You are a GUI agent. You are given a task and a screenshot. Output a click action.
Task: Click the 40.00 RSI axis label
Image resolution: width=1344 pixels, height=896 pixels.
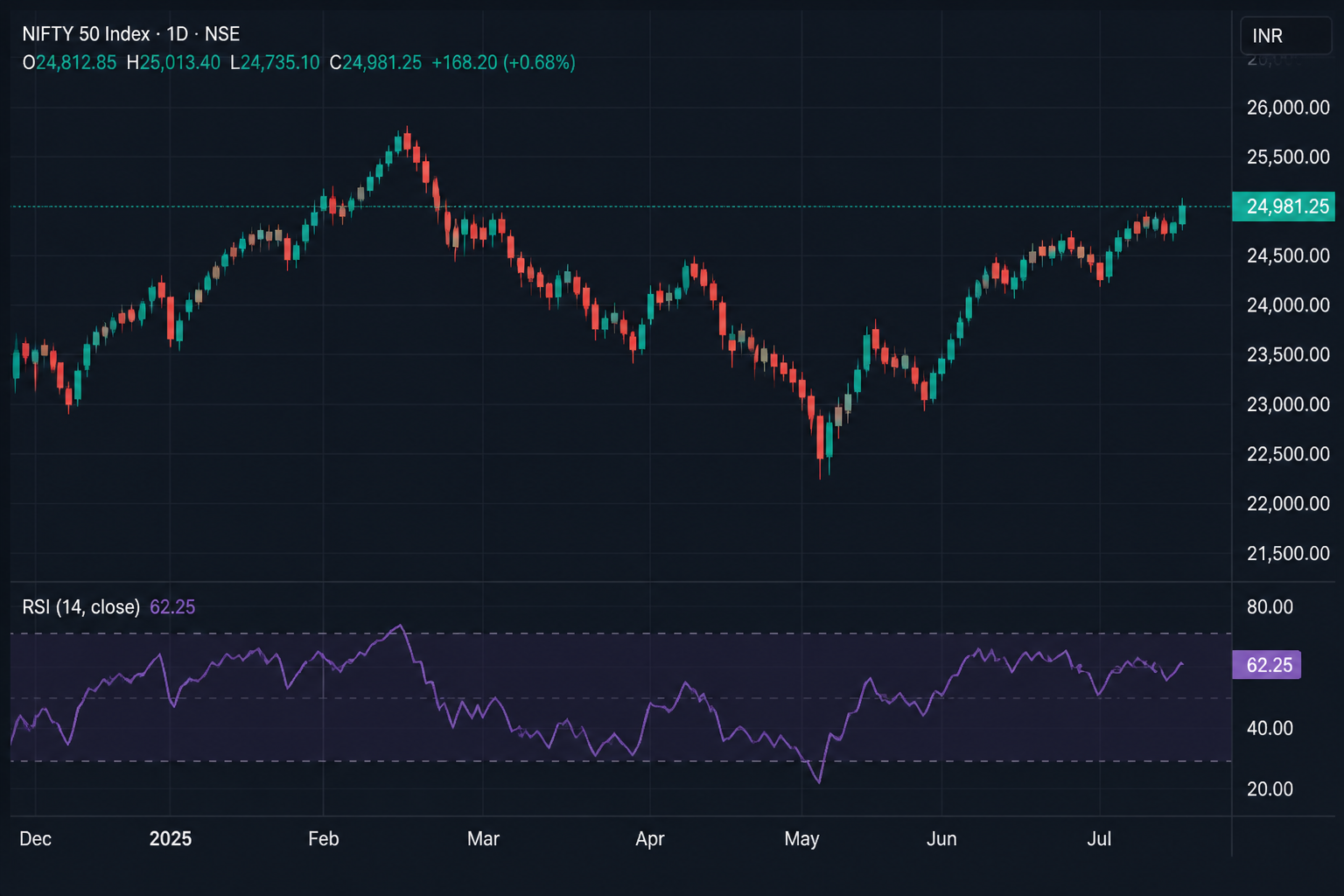[1270, 729]
